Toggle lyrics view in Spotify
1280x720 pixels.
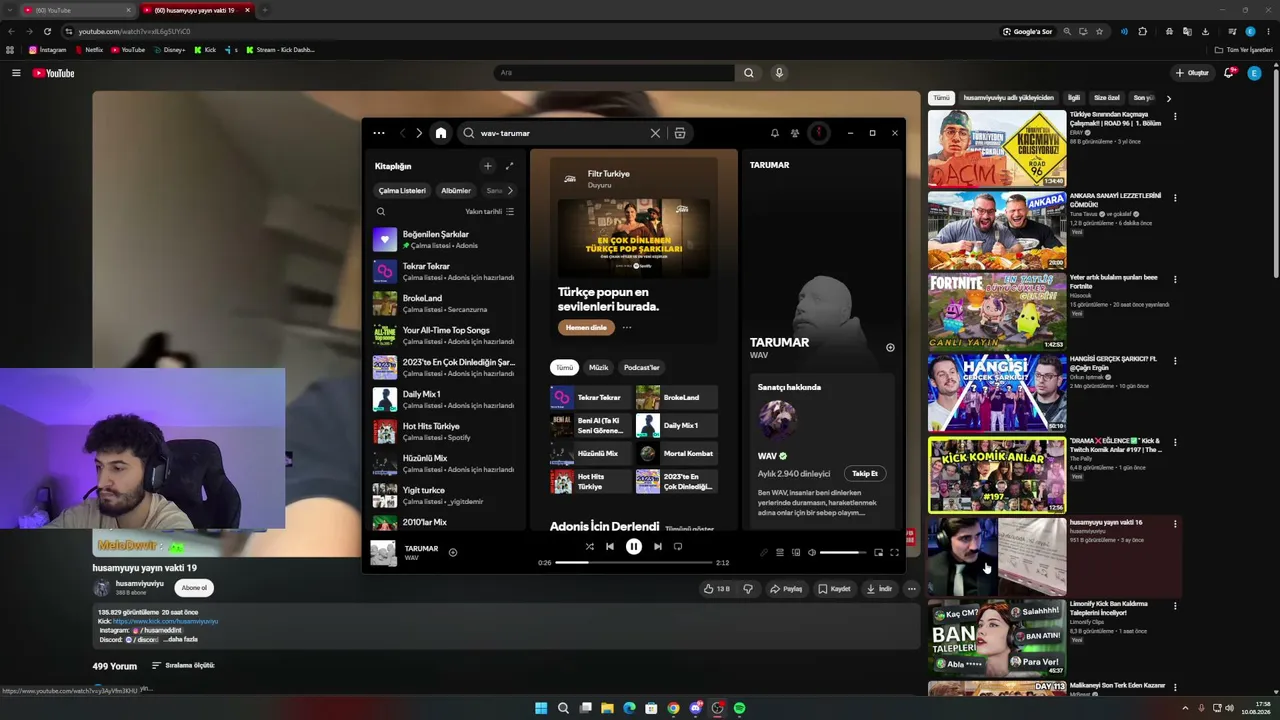click(764, 552)
